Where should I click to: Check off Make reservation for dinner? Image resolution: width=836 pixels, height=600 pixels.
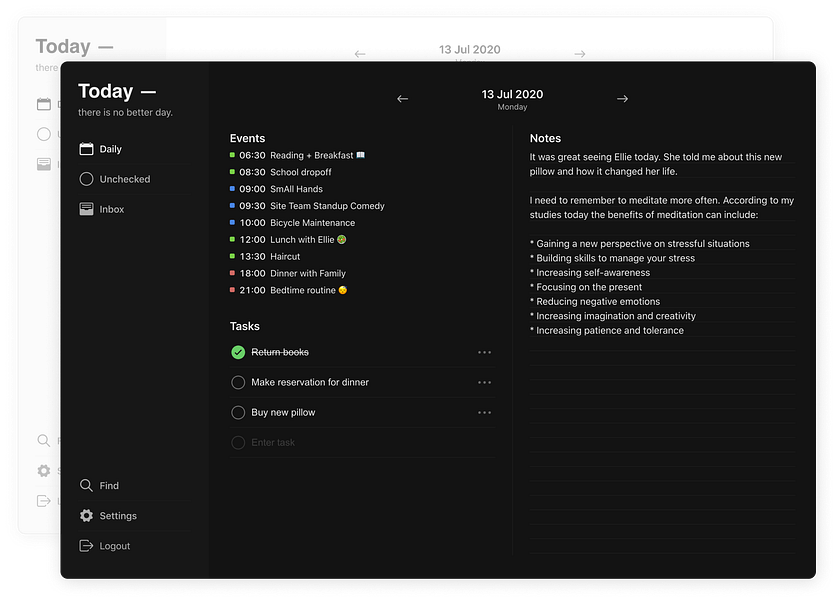click(238, 382)
